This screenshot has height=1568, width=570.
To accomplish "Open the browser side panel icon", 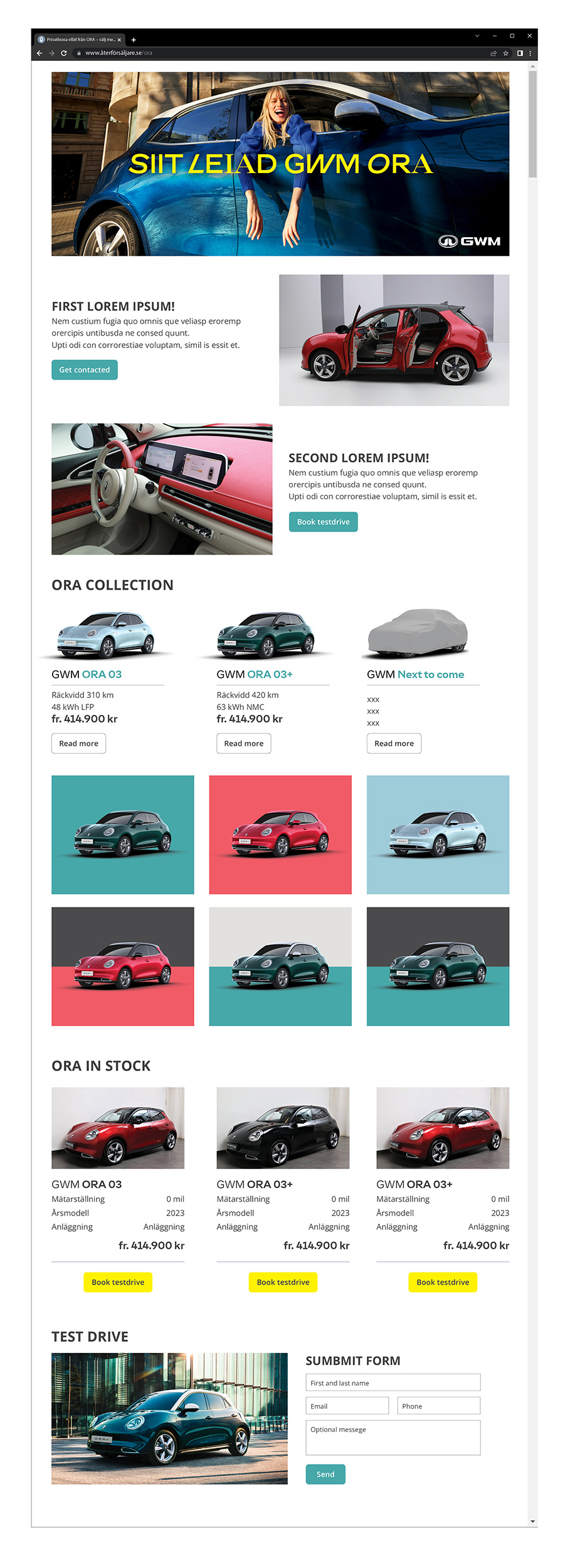I will point(519,53).
